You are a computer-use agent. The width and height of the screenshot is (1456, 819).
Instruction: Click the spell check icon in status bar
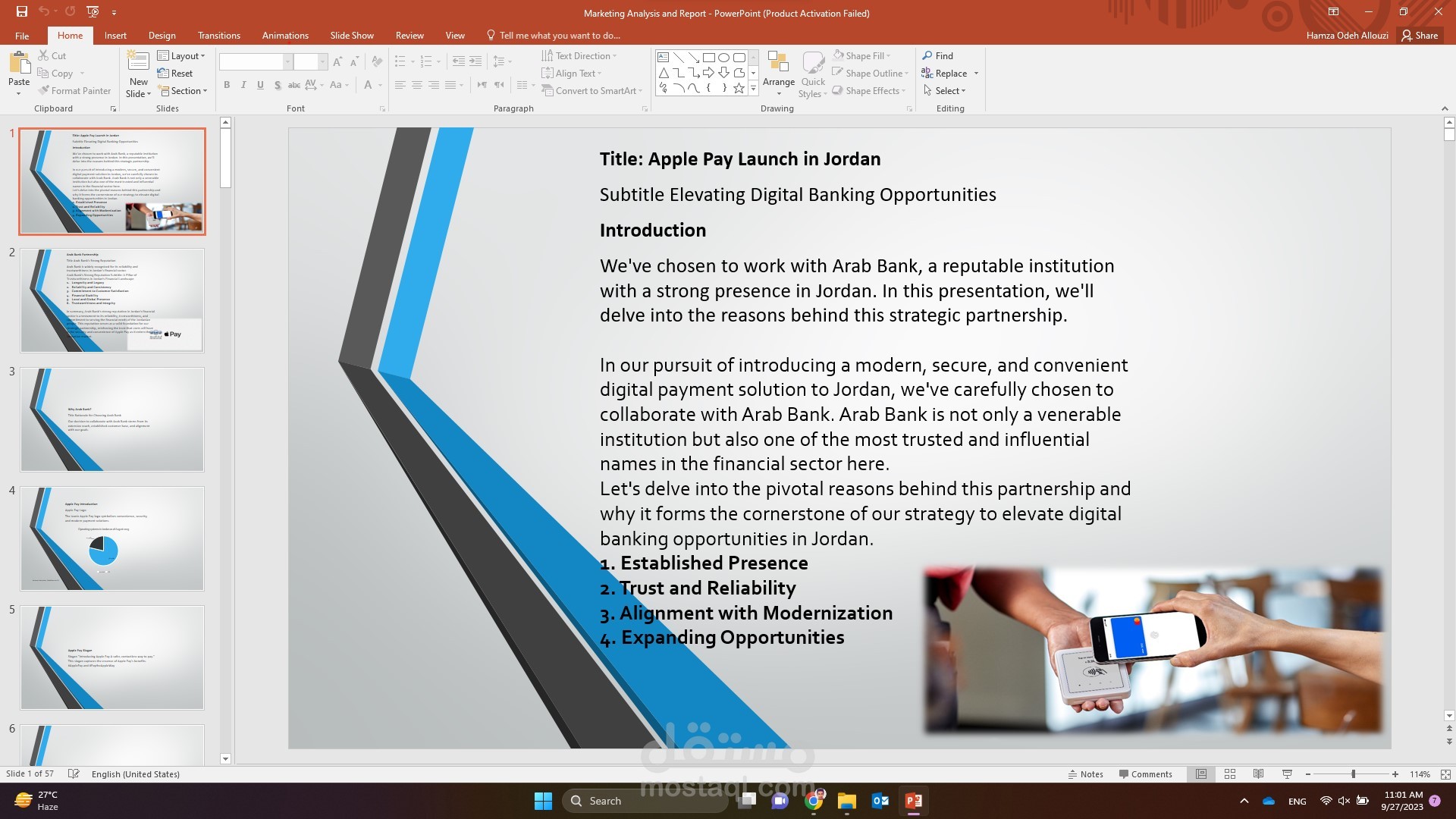(74, 774)
